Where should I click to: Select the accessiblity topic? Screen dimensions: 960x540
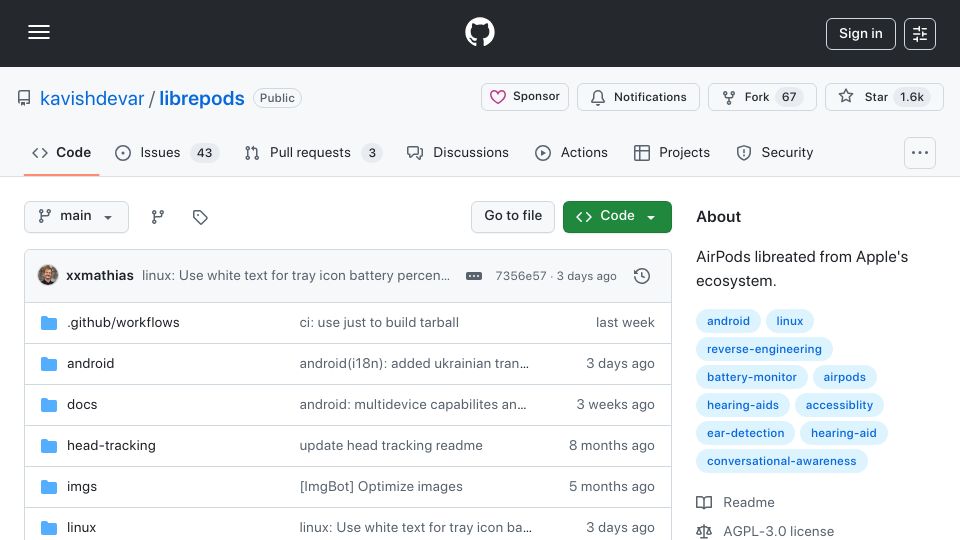point(839,405)
